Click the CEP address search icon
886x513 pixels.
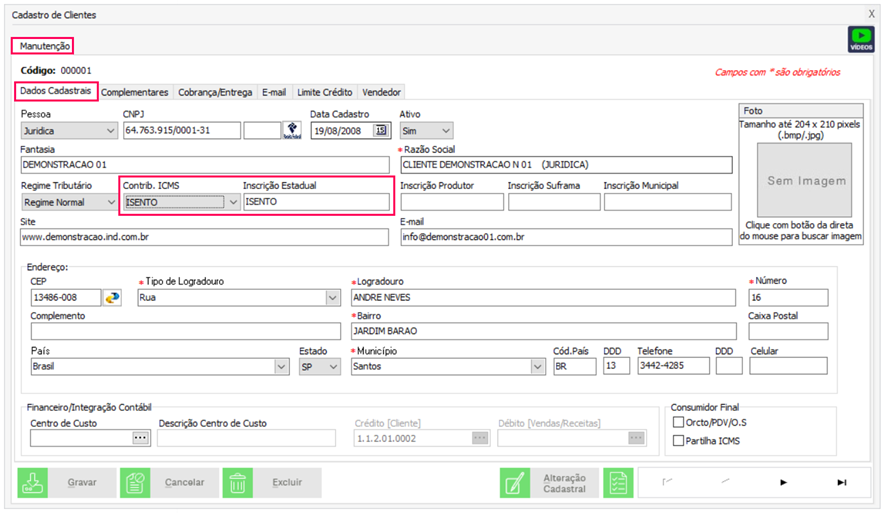112,298
